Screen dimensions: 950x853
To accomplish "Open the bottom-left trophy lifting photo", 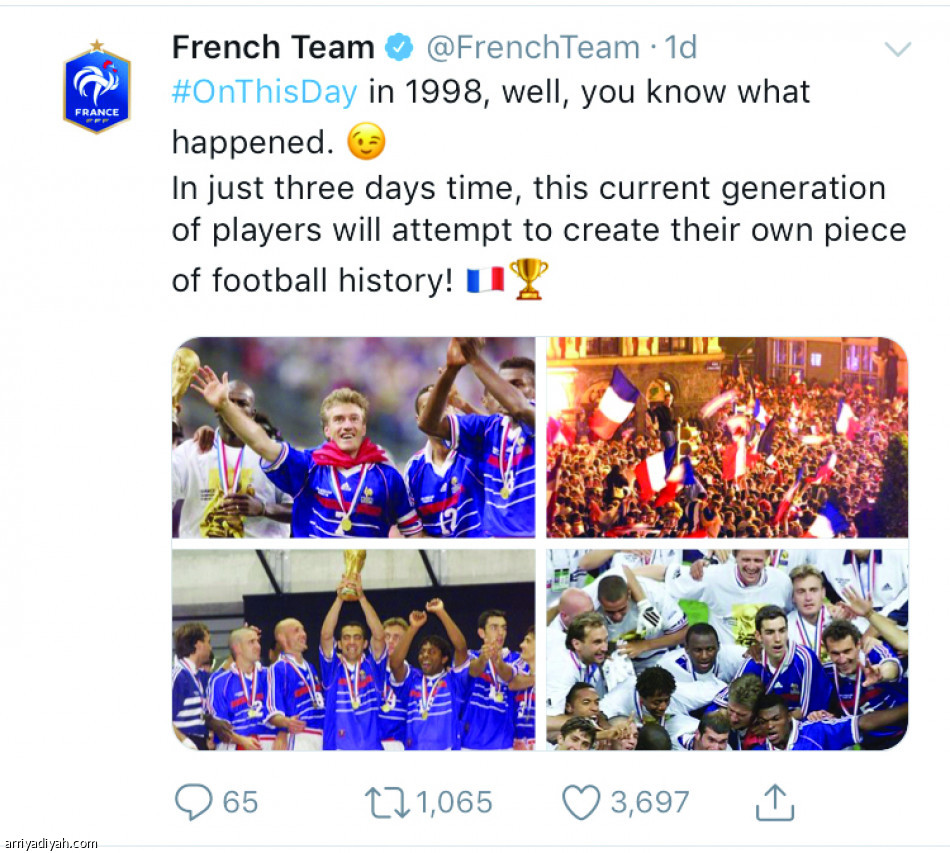I will [353, 648].
